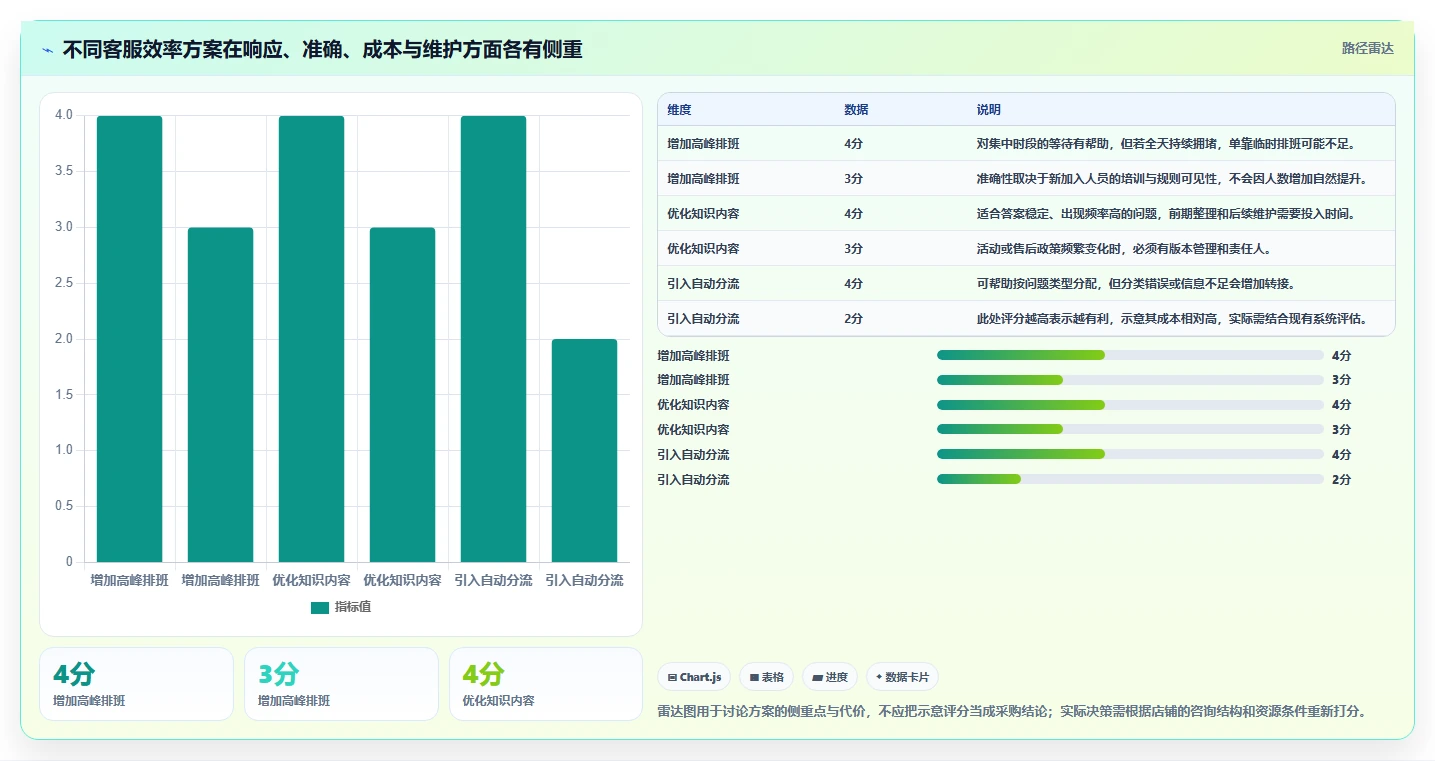Click the 3.5 tick on the y-axis
This screenshot has height=761, width=1435.
pyautogui.click(x=64, y=171)
